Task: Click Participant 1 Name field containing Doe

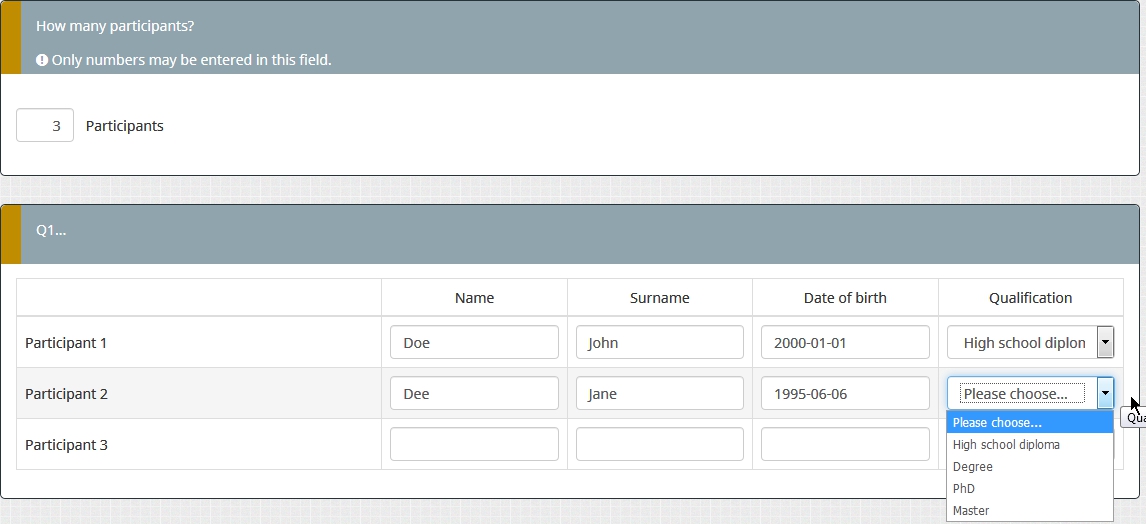Action: coord(474,342)
